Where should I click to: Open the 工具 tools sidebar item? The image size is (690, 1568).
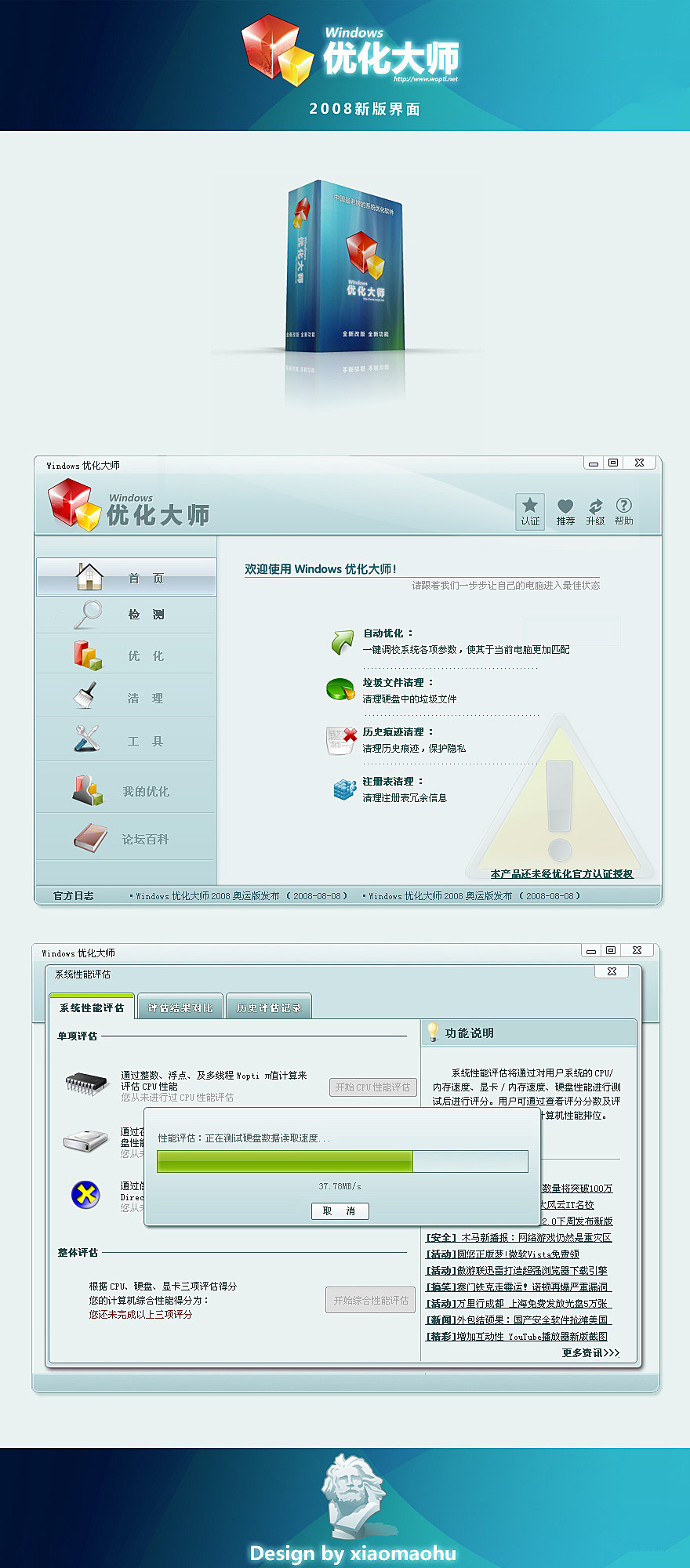pyautogui.click(x=126, y=740)
